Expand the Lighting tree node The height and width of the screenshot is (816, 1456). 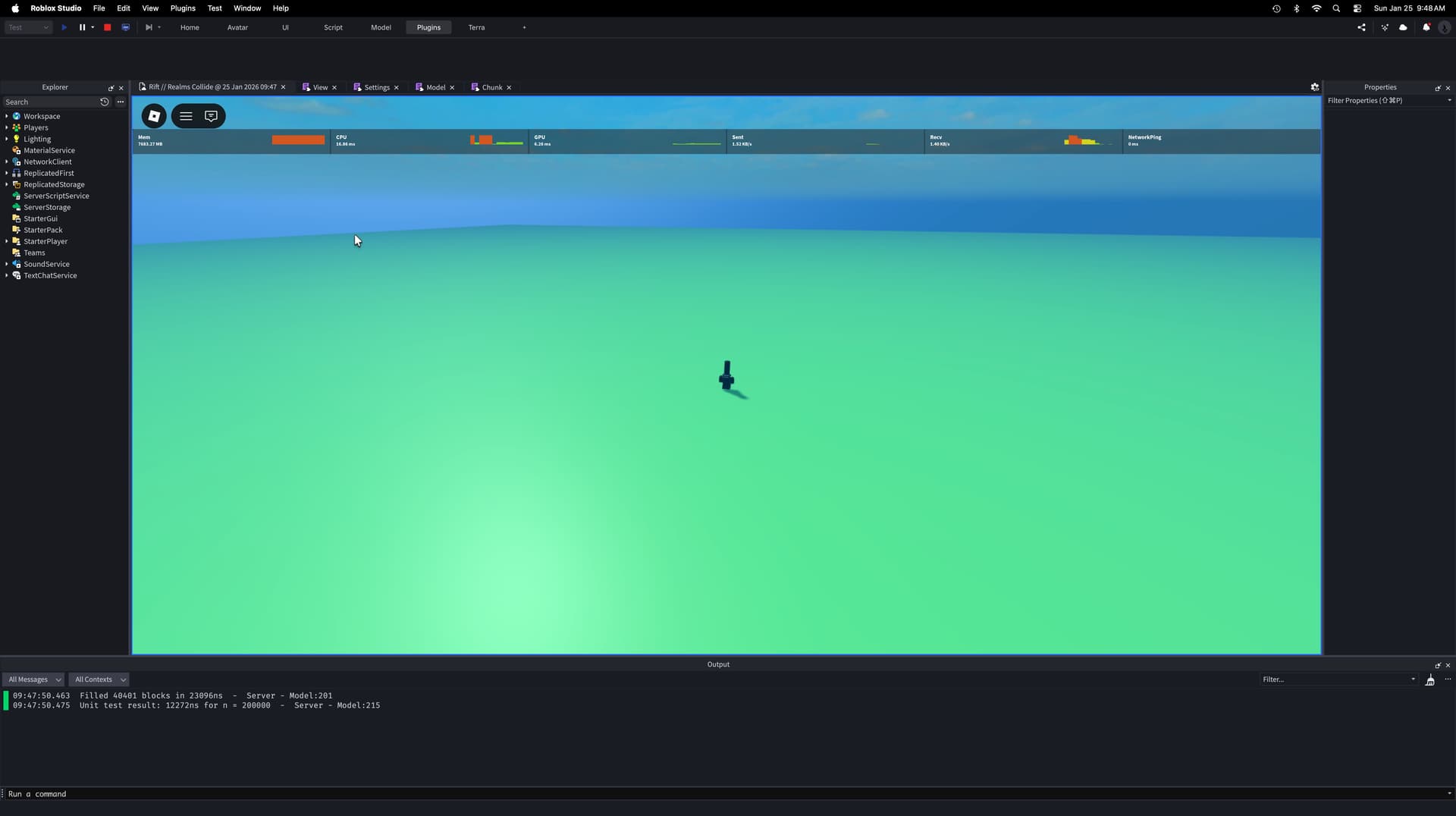[7, 139]
